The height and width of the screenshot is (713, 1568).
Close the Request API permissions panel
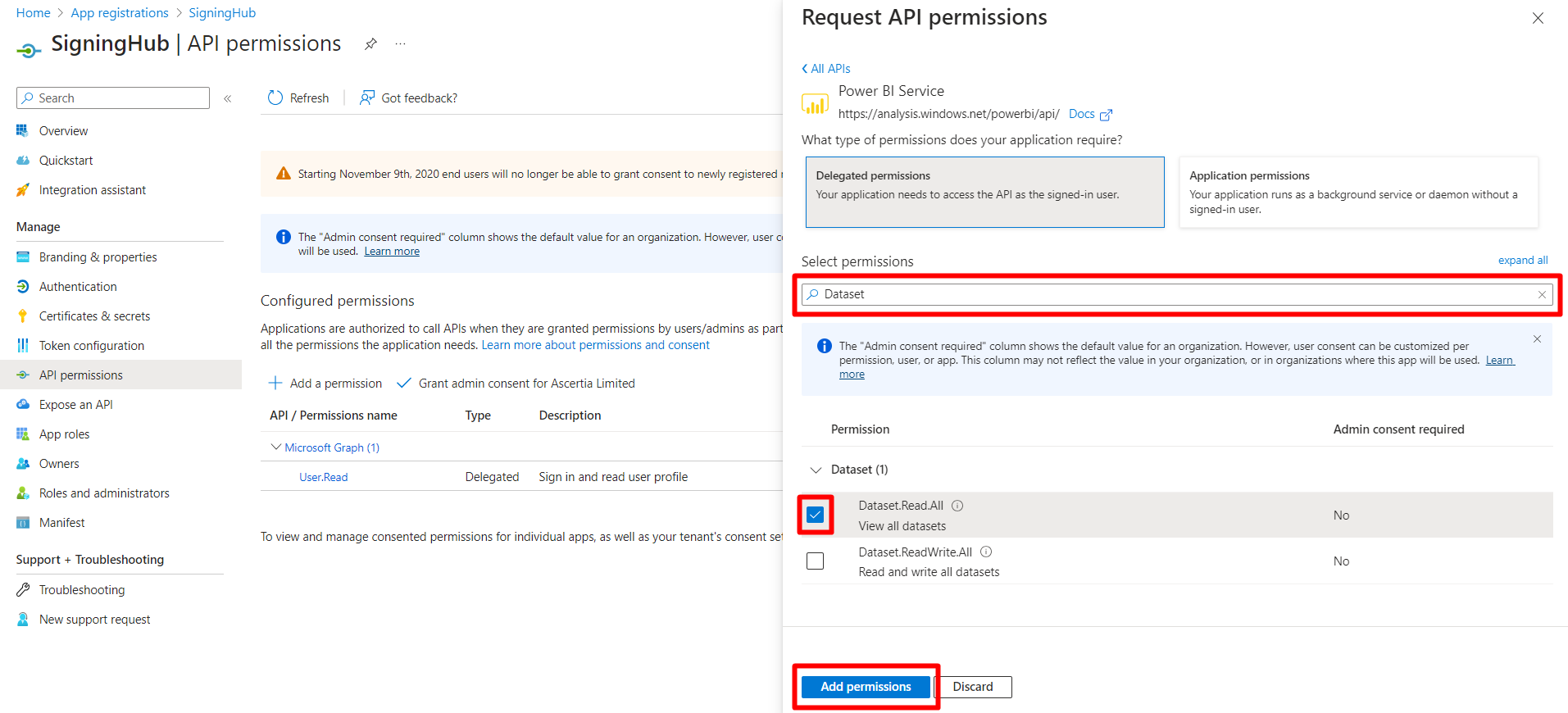pos(1538,18)
